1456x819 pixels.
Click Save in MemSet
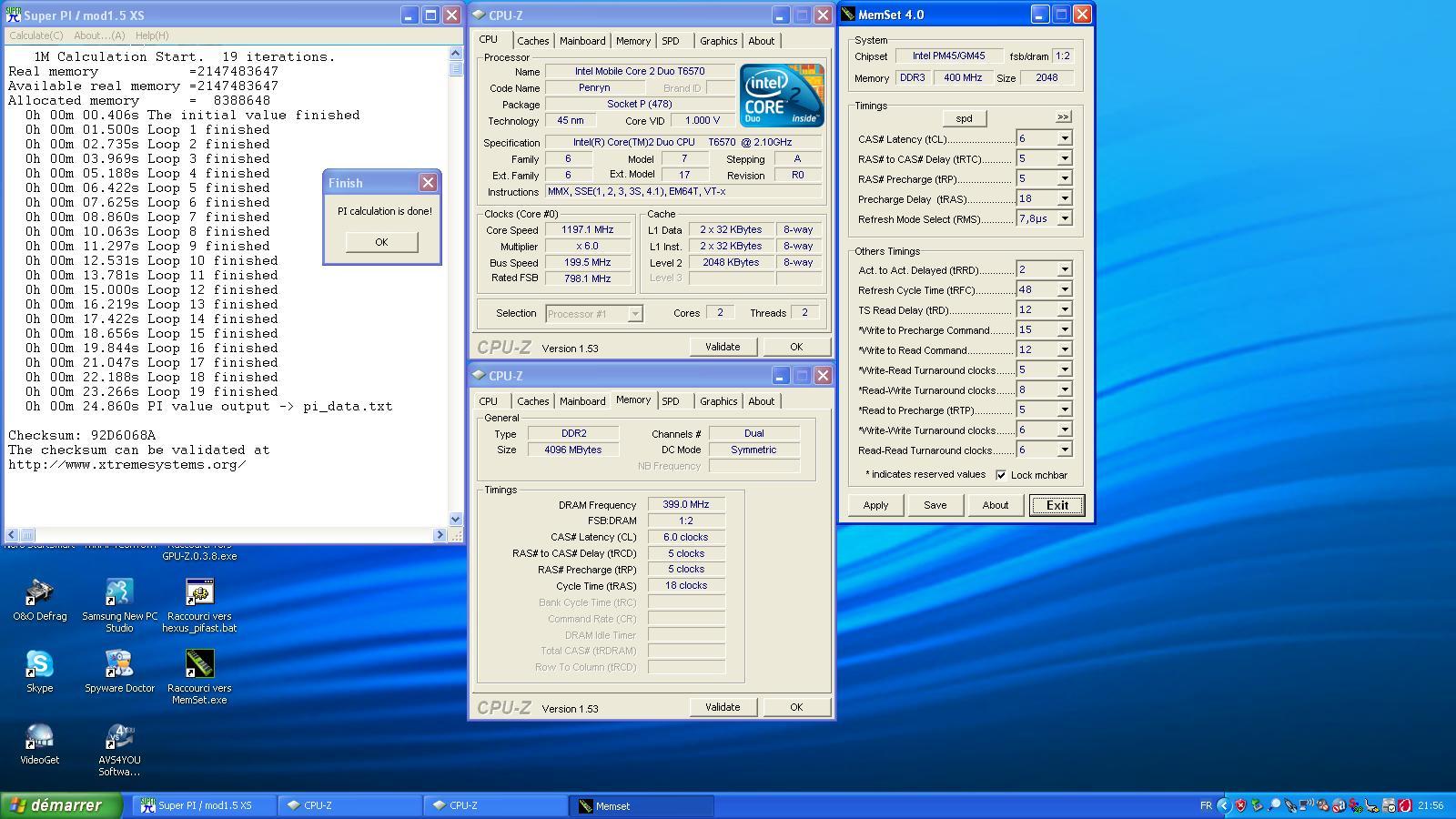point(935,505)
